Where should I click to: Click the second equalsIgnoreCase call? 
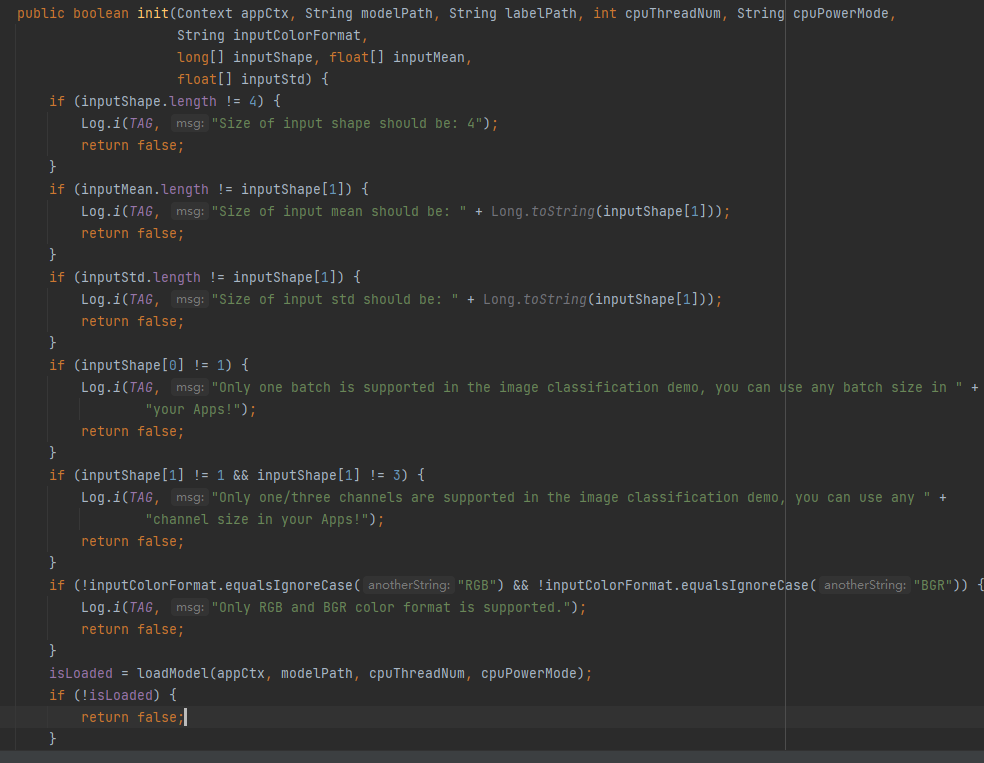pyautogui.click(x=746, y=585)
